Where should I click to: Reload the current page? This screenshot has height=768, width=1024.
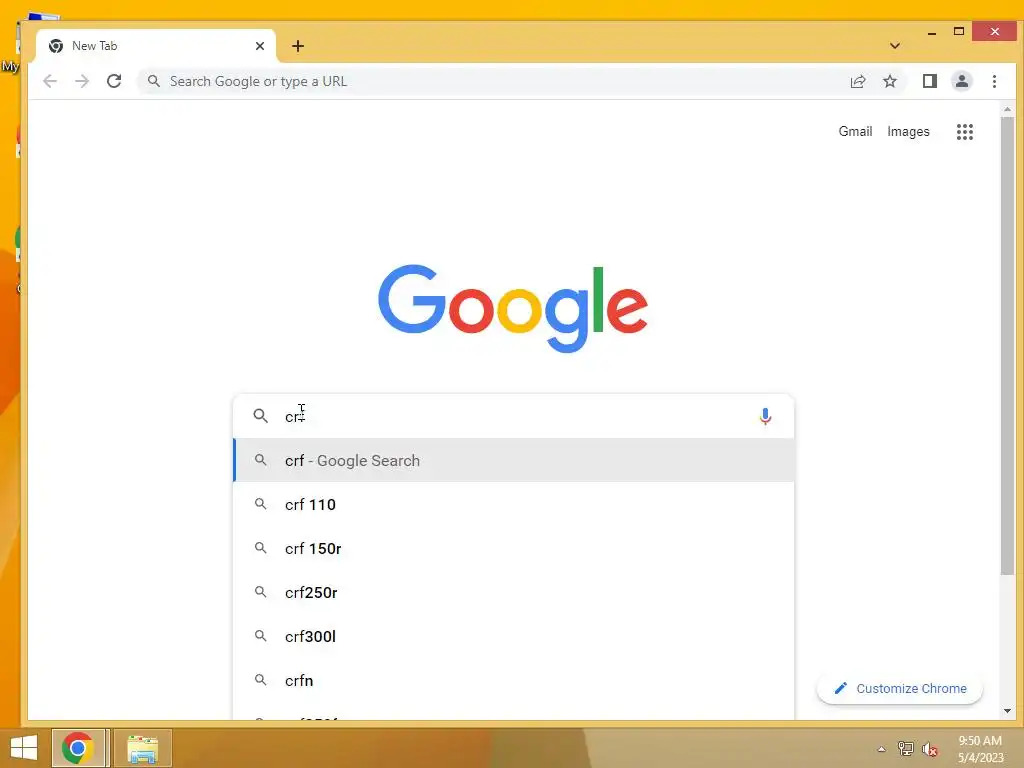tap(114, 81)
